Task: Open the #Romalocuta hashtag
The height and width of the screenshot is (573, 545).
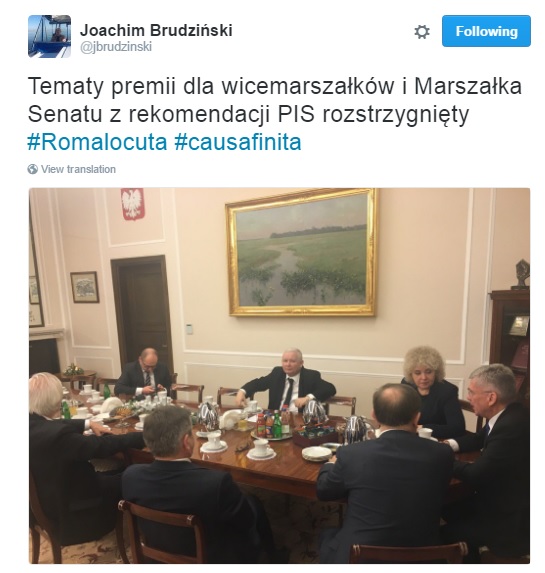Action: click(97, 142)
